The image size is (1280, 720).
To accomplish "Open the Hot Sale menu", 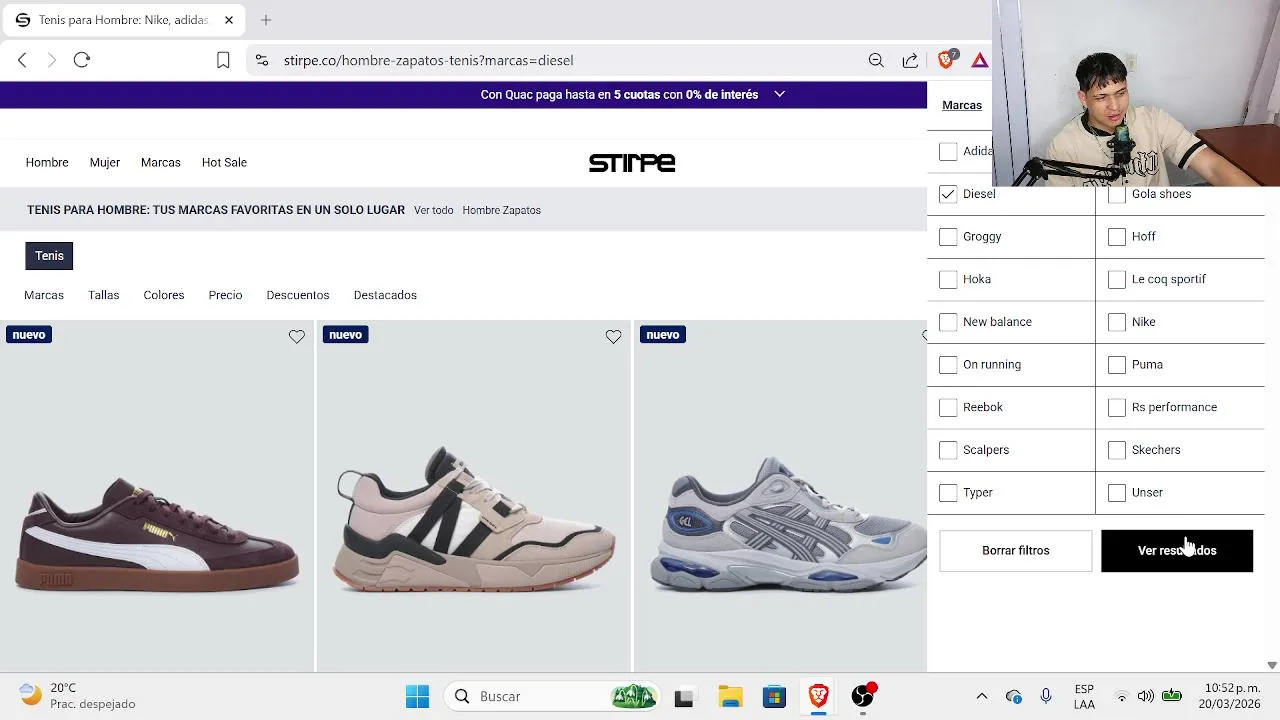I will [x=224, y=162].
